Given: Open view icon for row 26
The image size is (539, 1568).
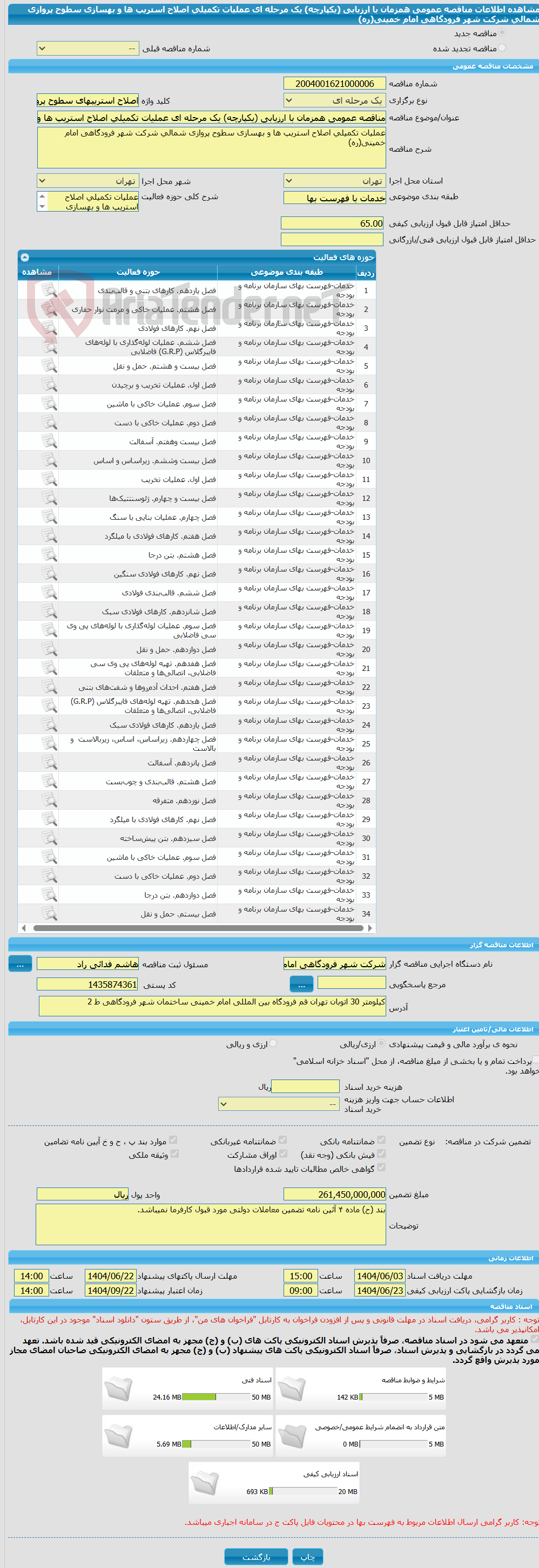Looking at the screenshot, I should coord(49,762).
